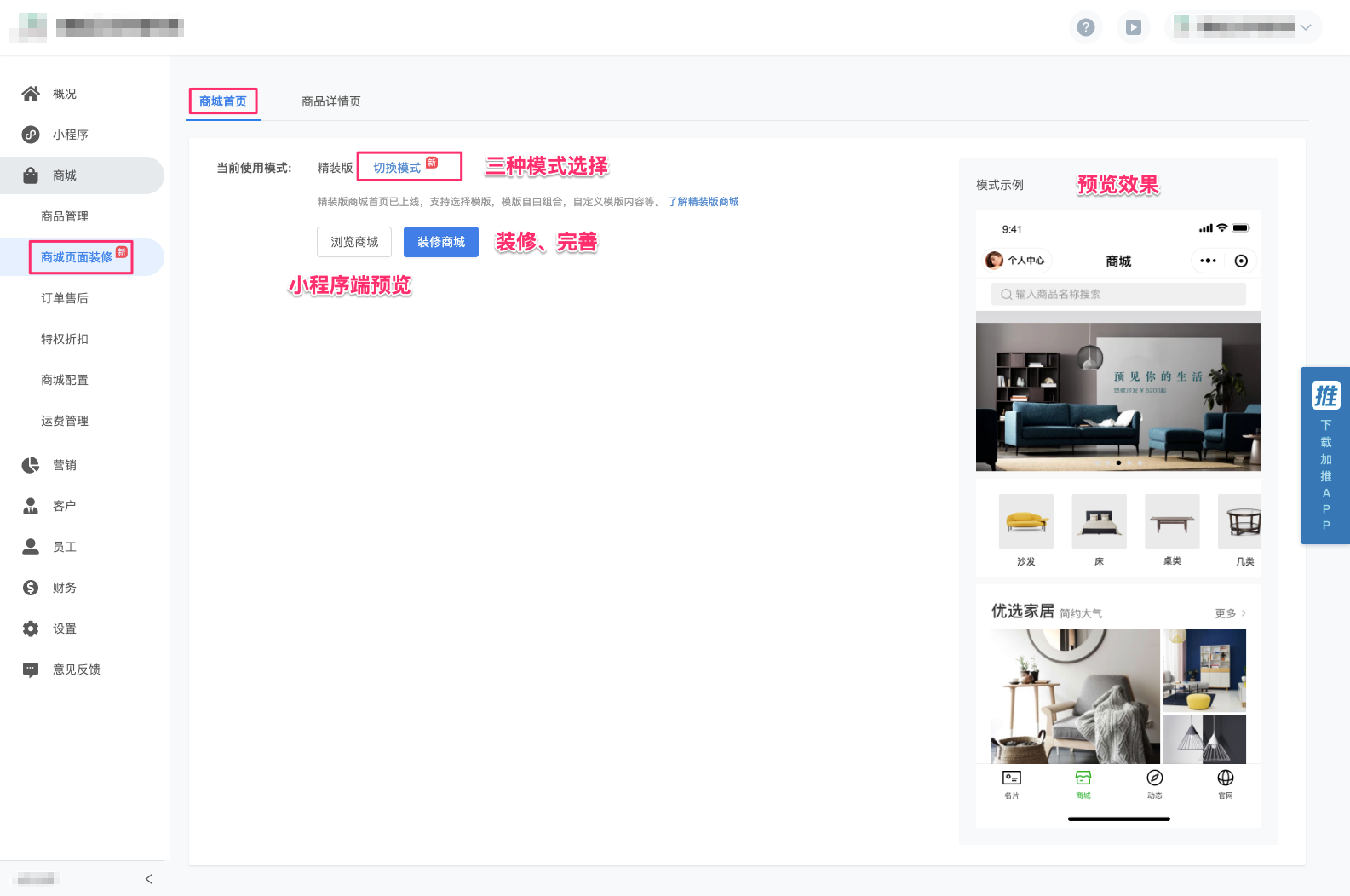1350x896 pixels.
Task: Open 商品管理 in the sidebar
Action: pos(65,216)
